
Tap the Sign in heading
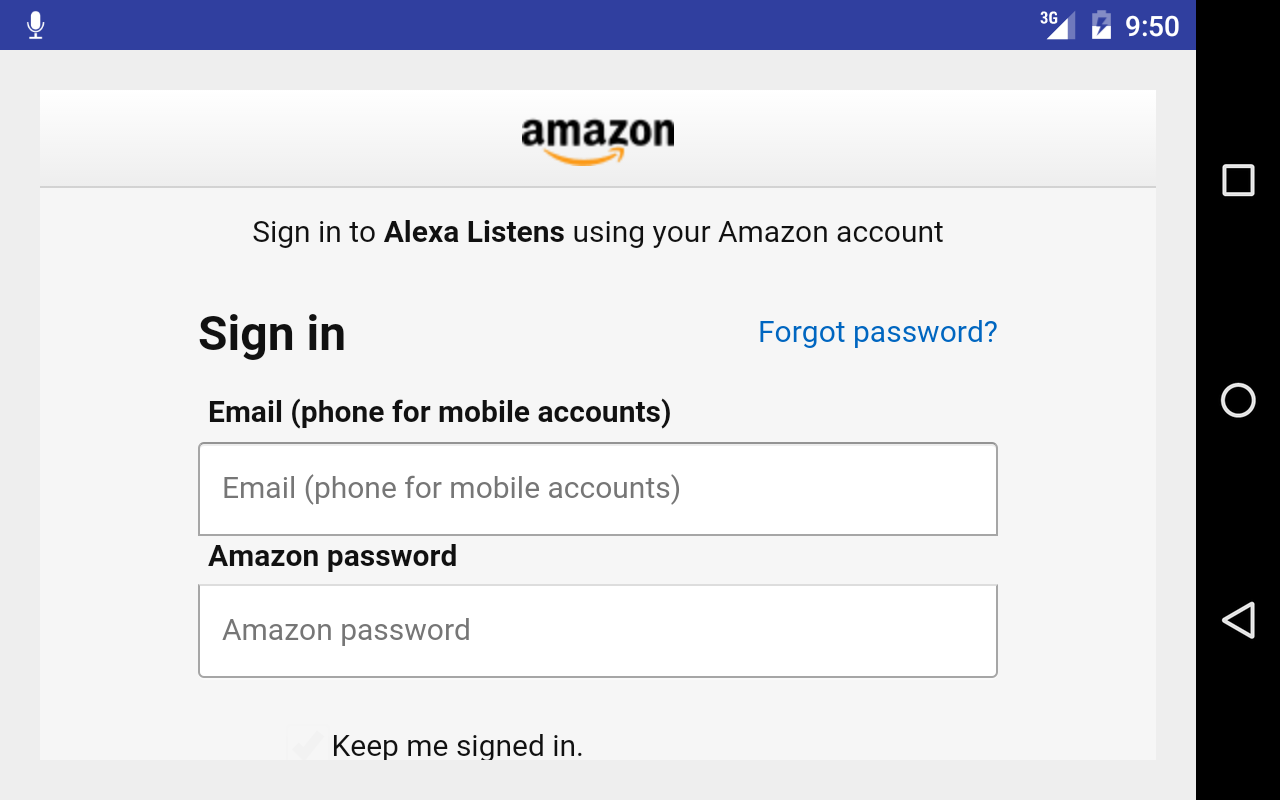click(272, 334)
